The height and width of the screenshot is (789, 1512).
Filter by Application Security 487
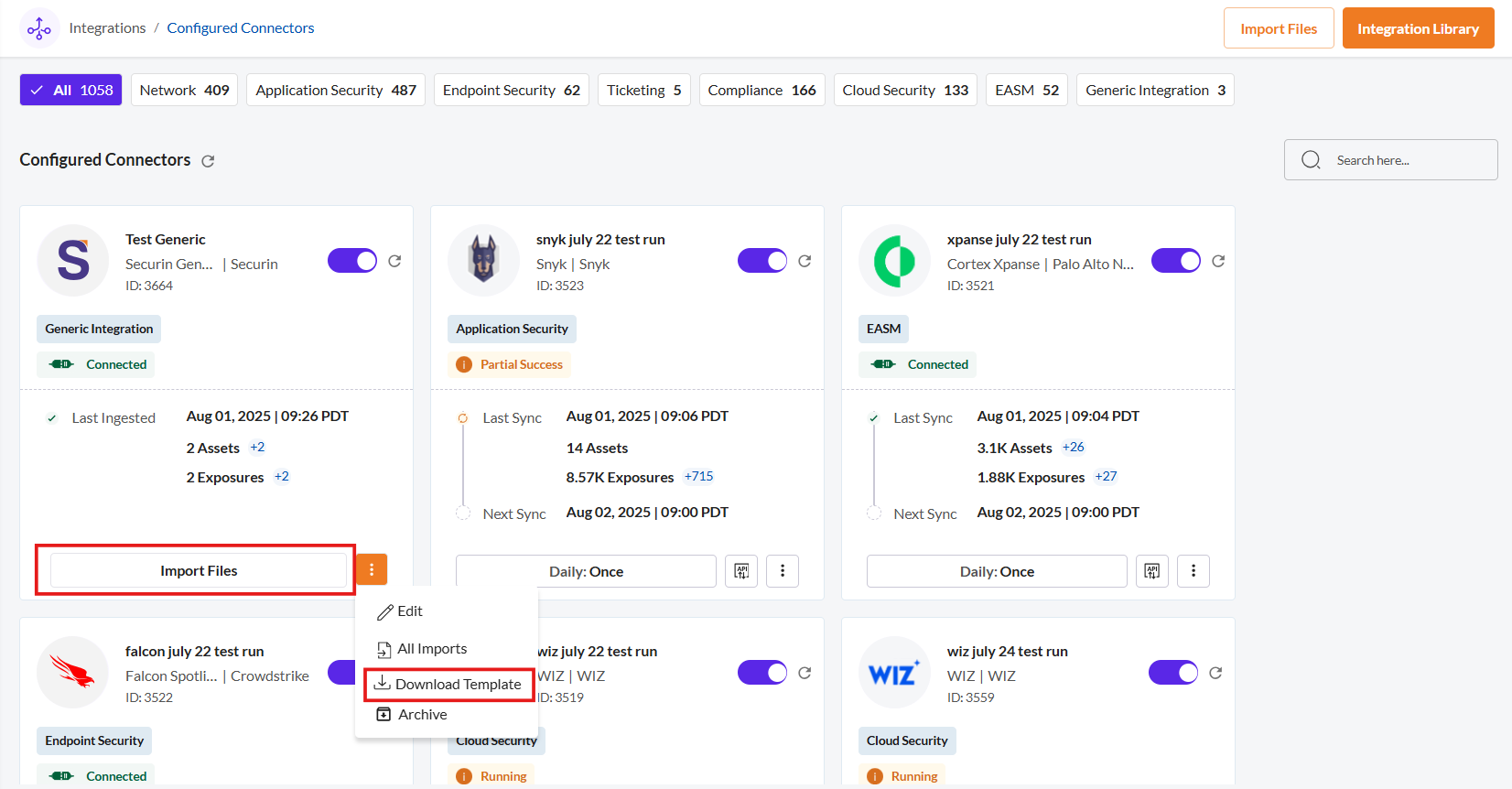coord(336,90)
